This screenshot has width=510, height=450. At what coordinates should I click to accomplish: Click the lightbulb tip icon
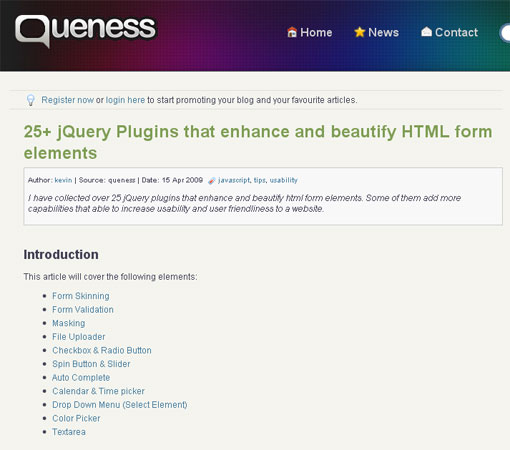click(31, 100)
